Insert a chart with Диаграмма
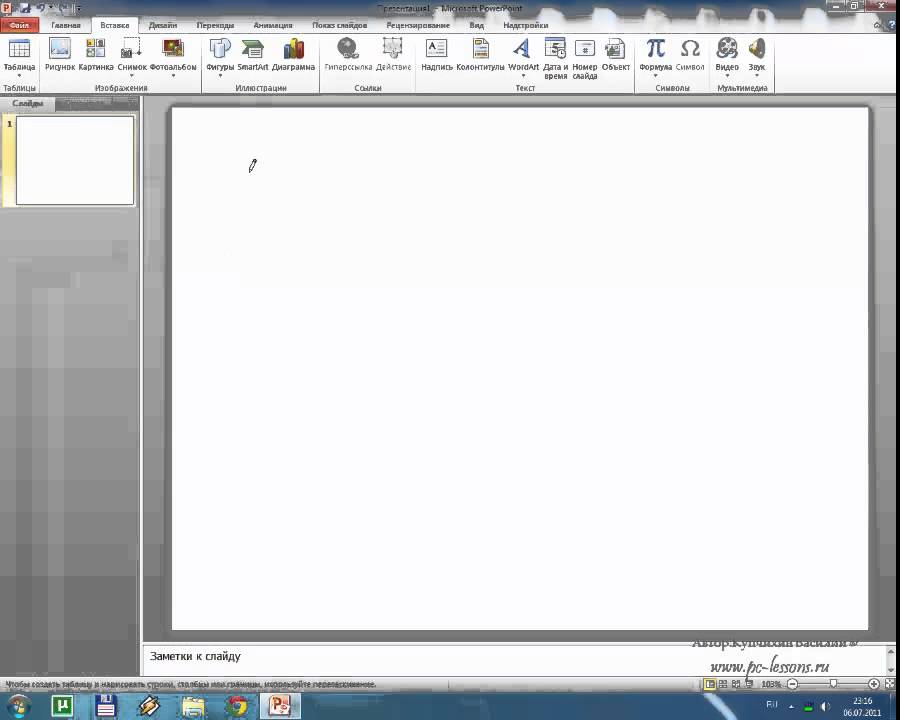Viewport: 900px width, 720px height. 293,55
